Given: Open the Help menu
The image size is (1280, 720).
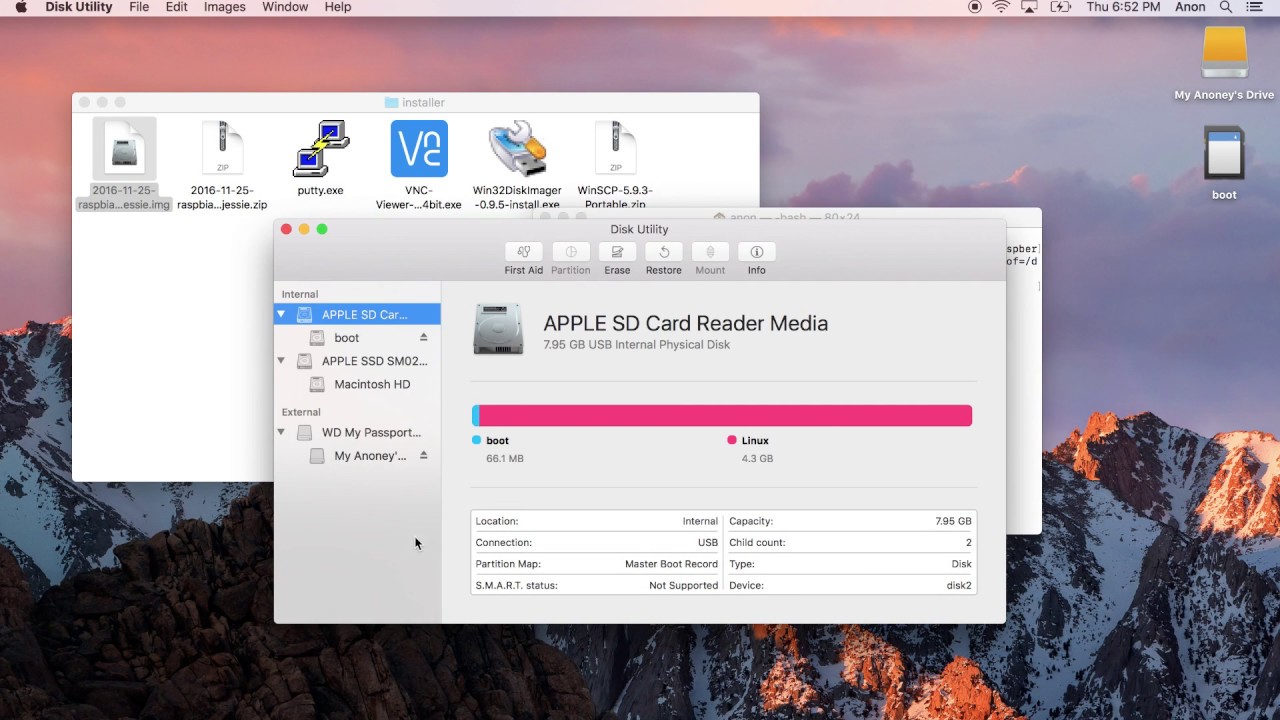Looking at the screenshot, I should coord(338,7).
